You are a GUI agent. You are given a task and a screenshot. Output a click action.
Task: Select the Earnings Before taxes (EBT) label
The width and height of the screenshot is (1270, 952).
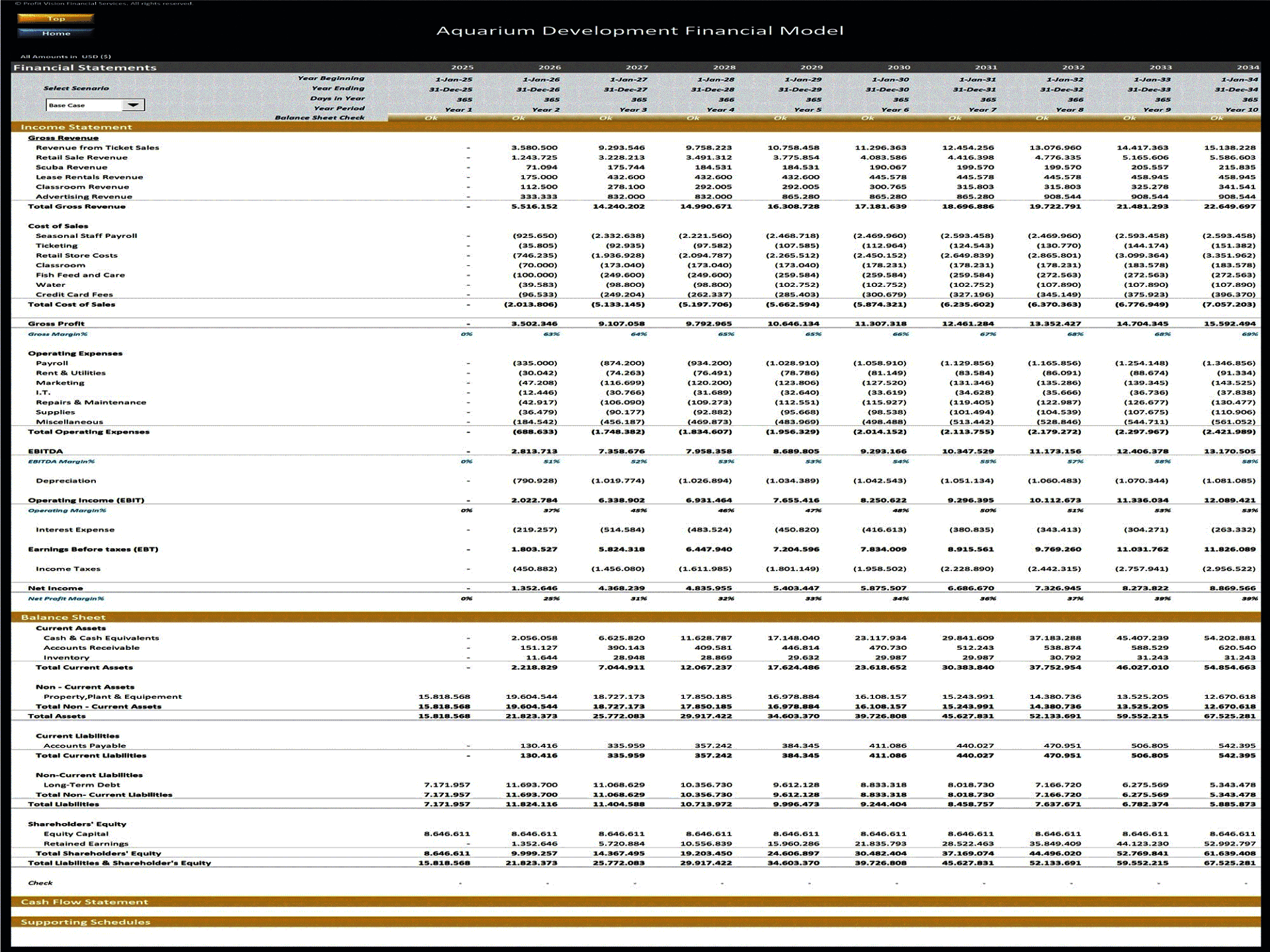[x=93, y=549]
